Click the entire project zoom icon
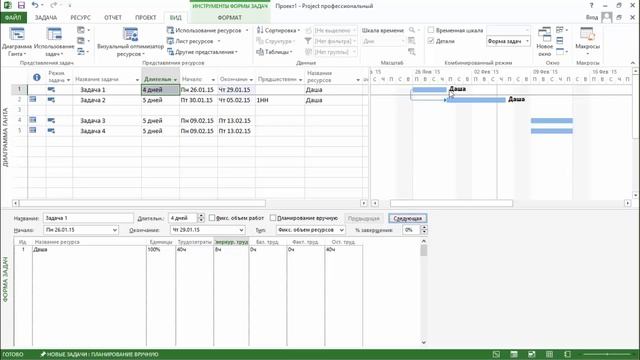The image size is (640, 360). pos(412,41)
